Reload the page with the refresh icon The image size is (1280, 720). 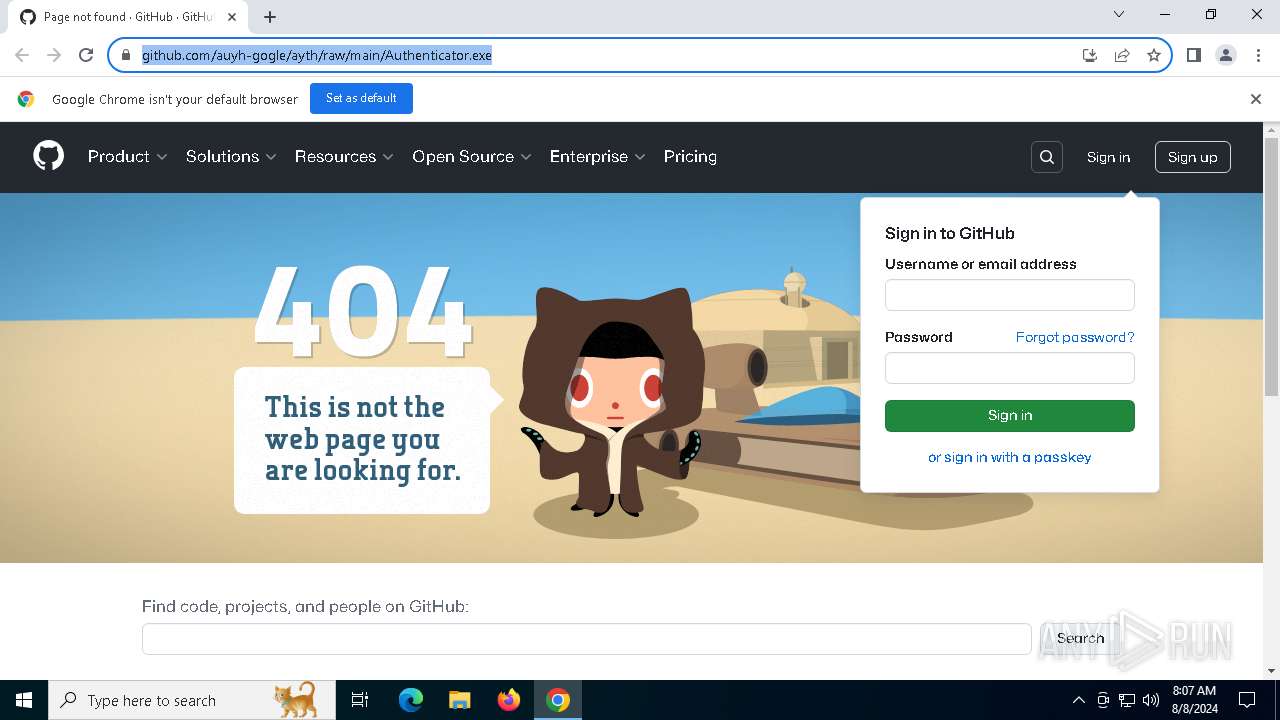click(x=86, y=55)
